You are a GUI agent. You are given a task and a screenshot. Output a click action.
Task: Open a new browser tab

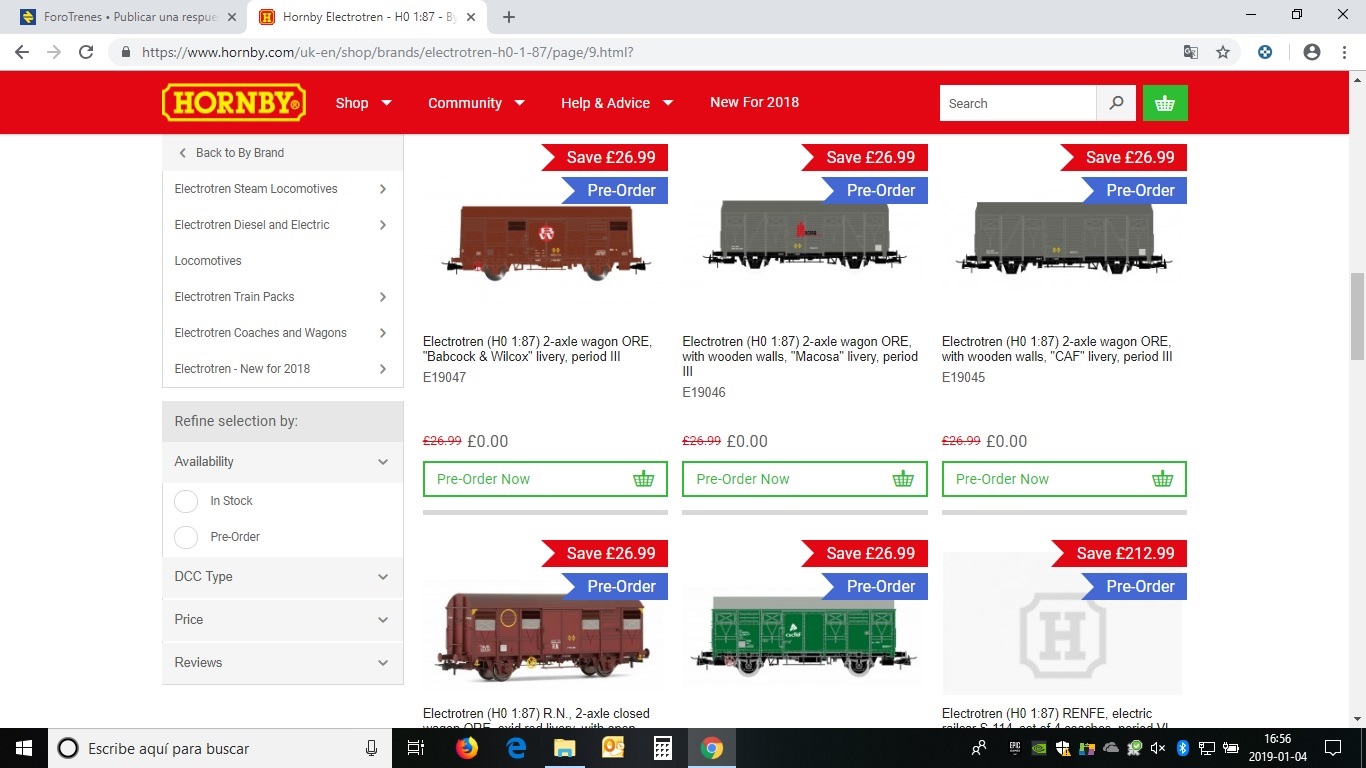coord(508,17)
